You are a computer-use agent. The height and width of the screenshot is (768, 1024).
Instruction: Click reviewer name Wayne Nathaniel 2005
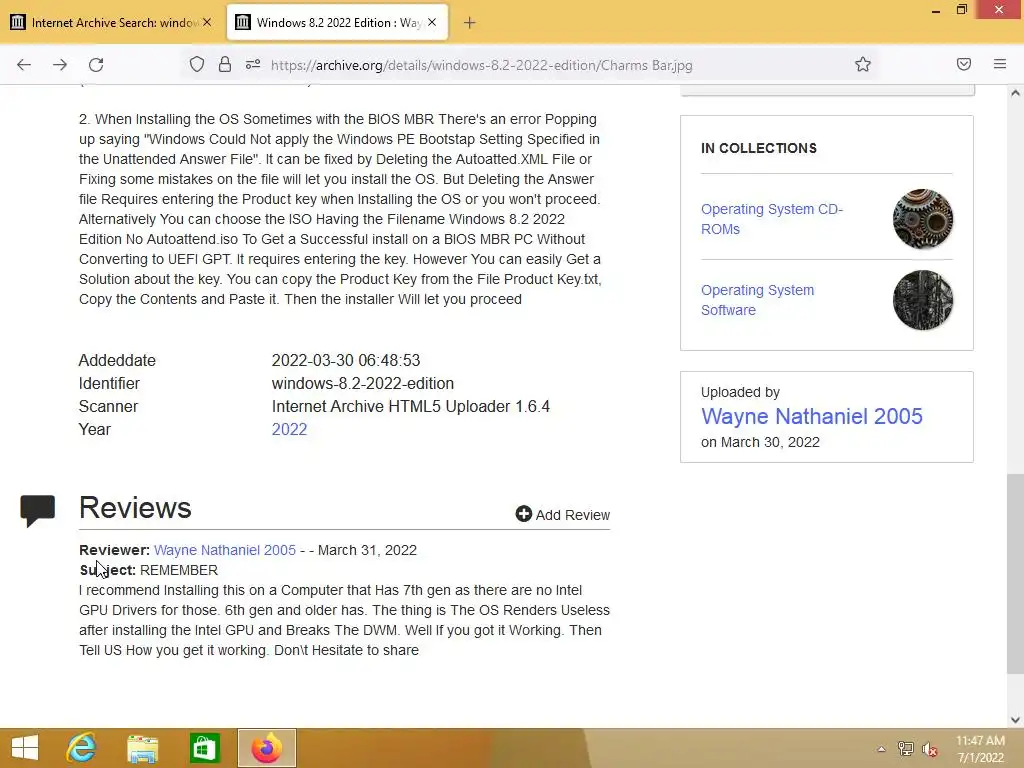click(x=225, y=550)
